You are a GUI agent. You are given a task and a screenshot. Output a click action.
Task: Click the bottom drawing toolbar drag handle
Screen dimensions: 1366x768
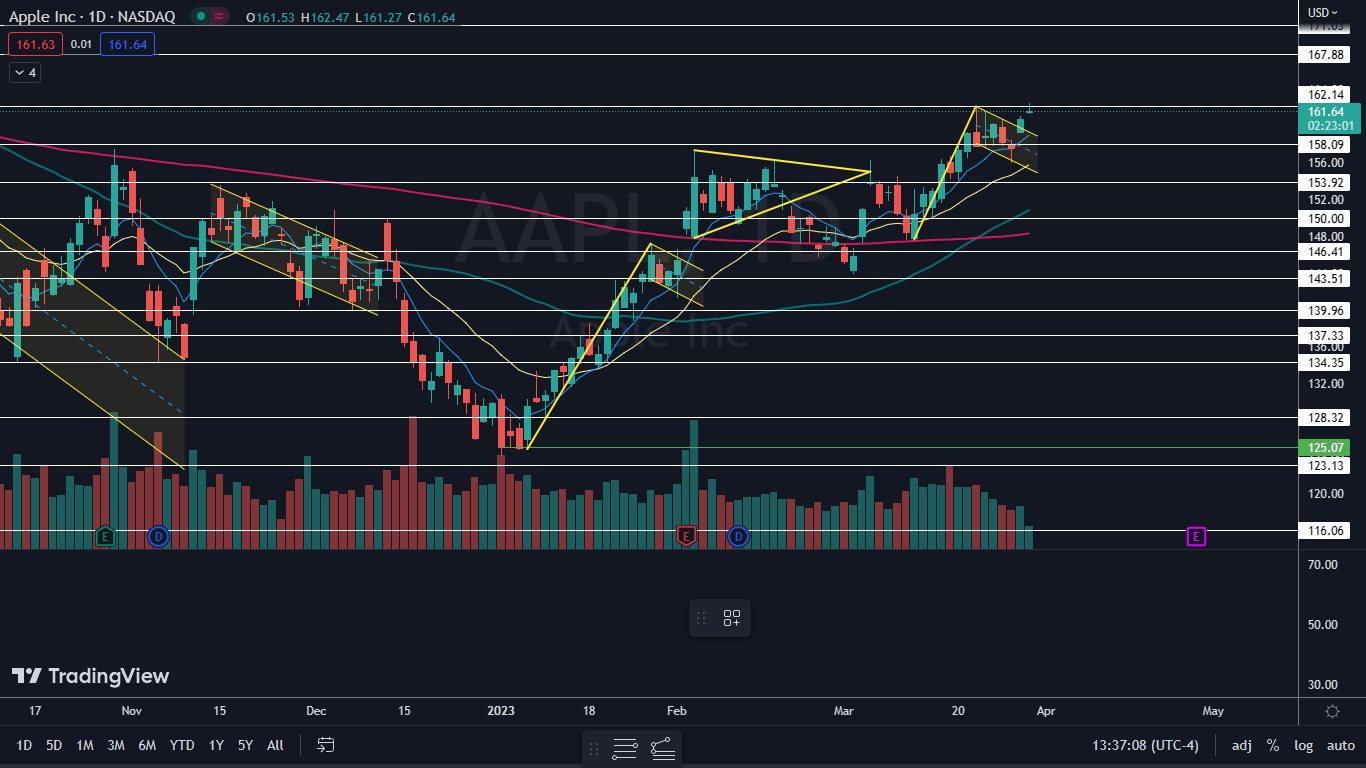[x=594, y=748]
